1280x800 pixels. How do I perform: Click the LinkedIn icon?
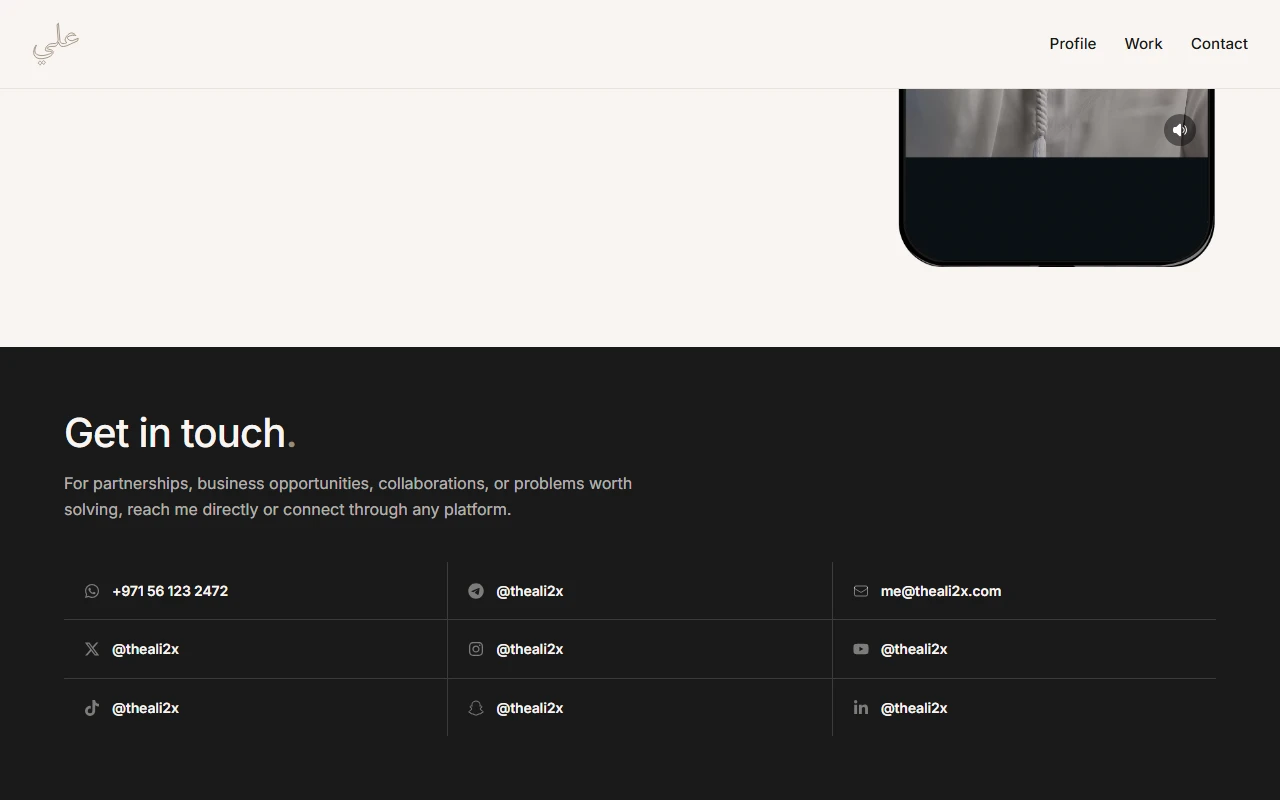click(x=861, y=708)
